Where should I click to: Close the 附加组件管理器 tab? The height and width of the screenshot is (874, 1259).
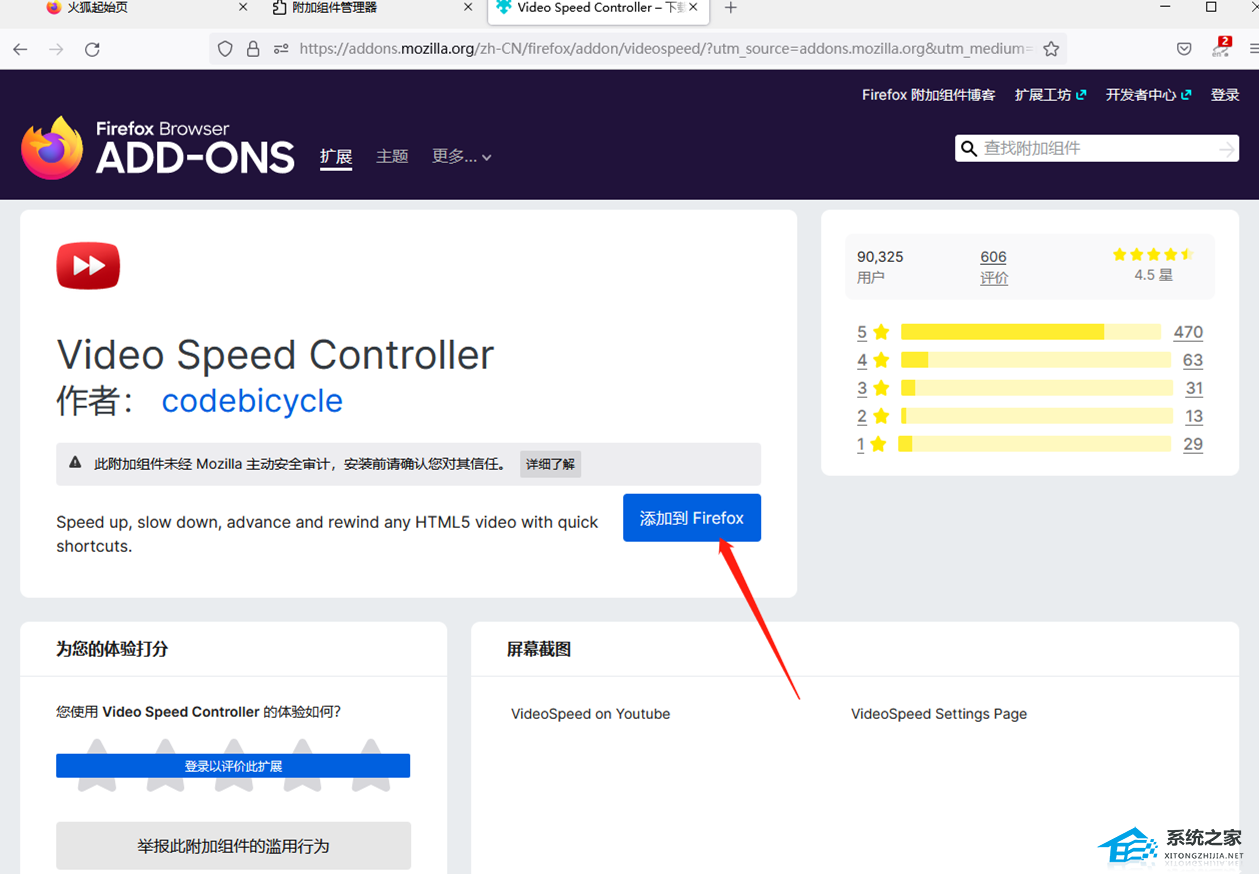click(468, 8)
